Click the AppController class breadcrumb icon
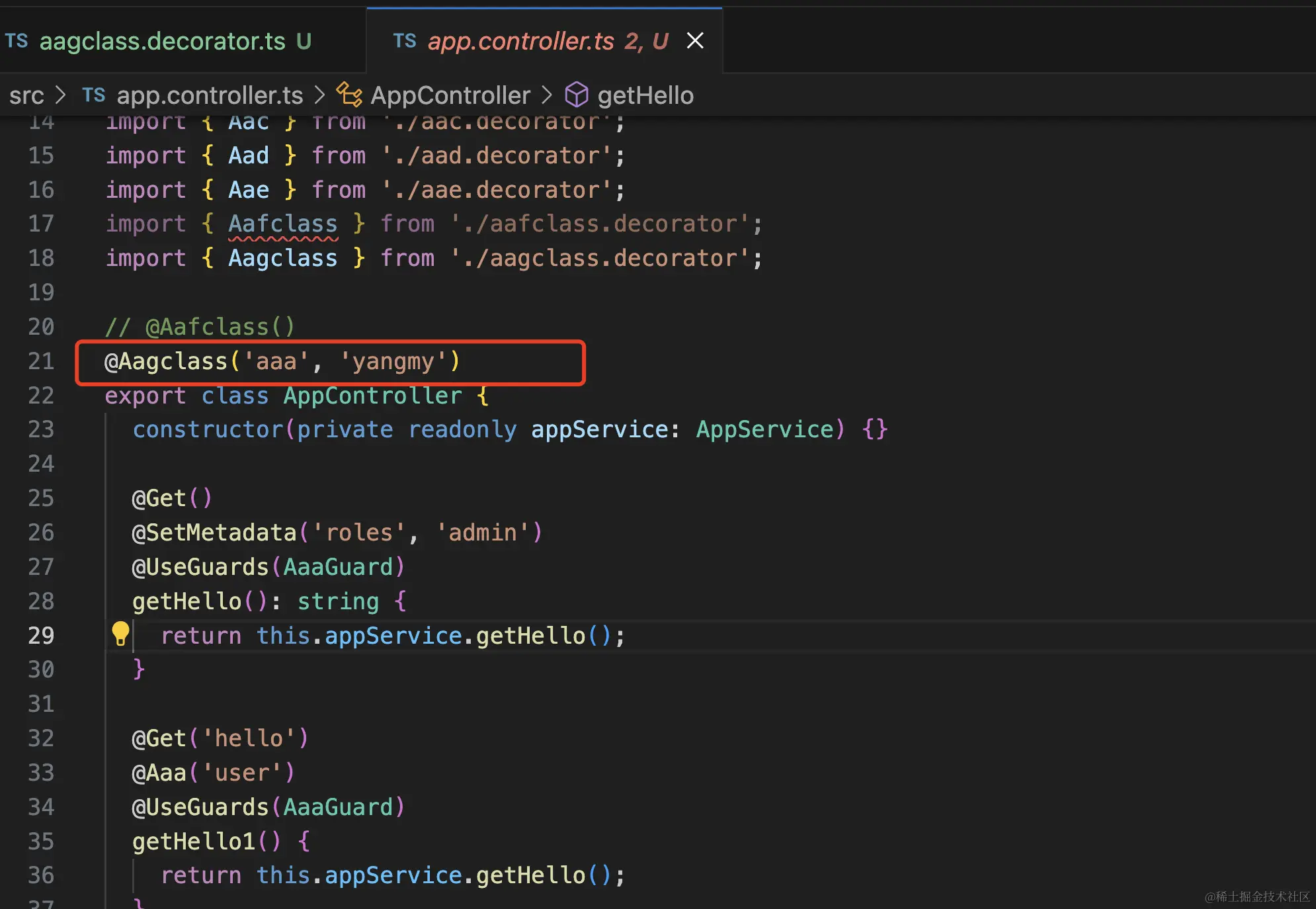The width and height of the screenshot is (1316, 909). point(349,95)
